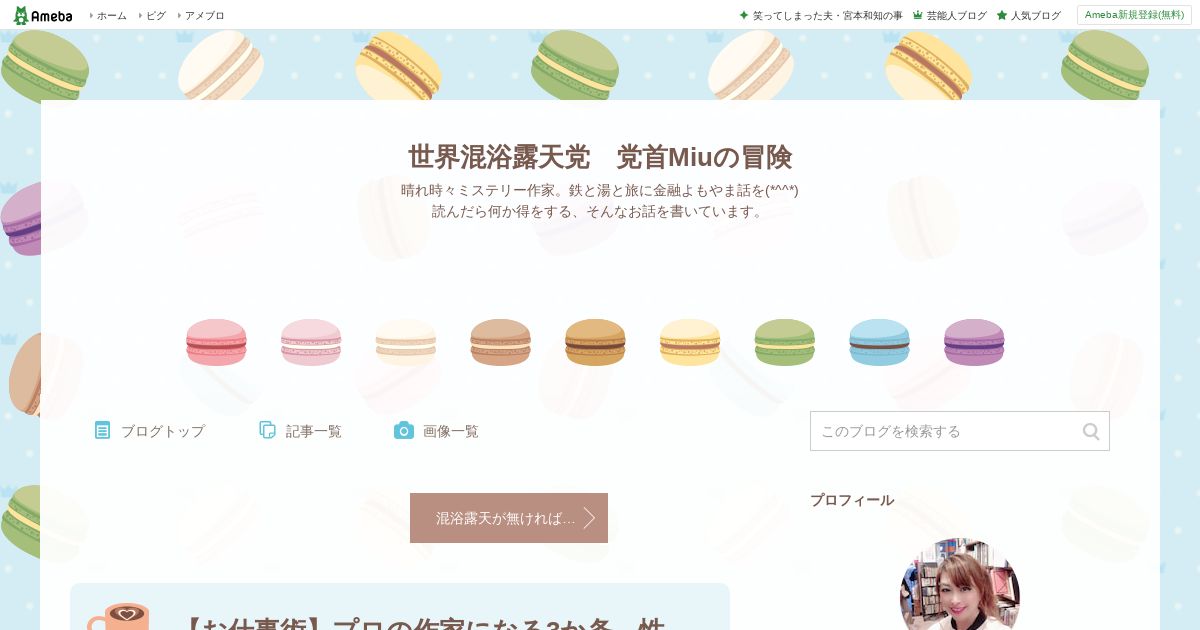Image resolution: width=1200 pixels, height=630 pixels.
Task: Click the crown icon for 芸能人ブログ
Action: point(918,15)
